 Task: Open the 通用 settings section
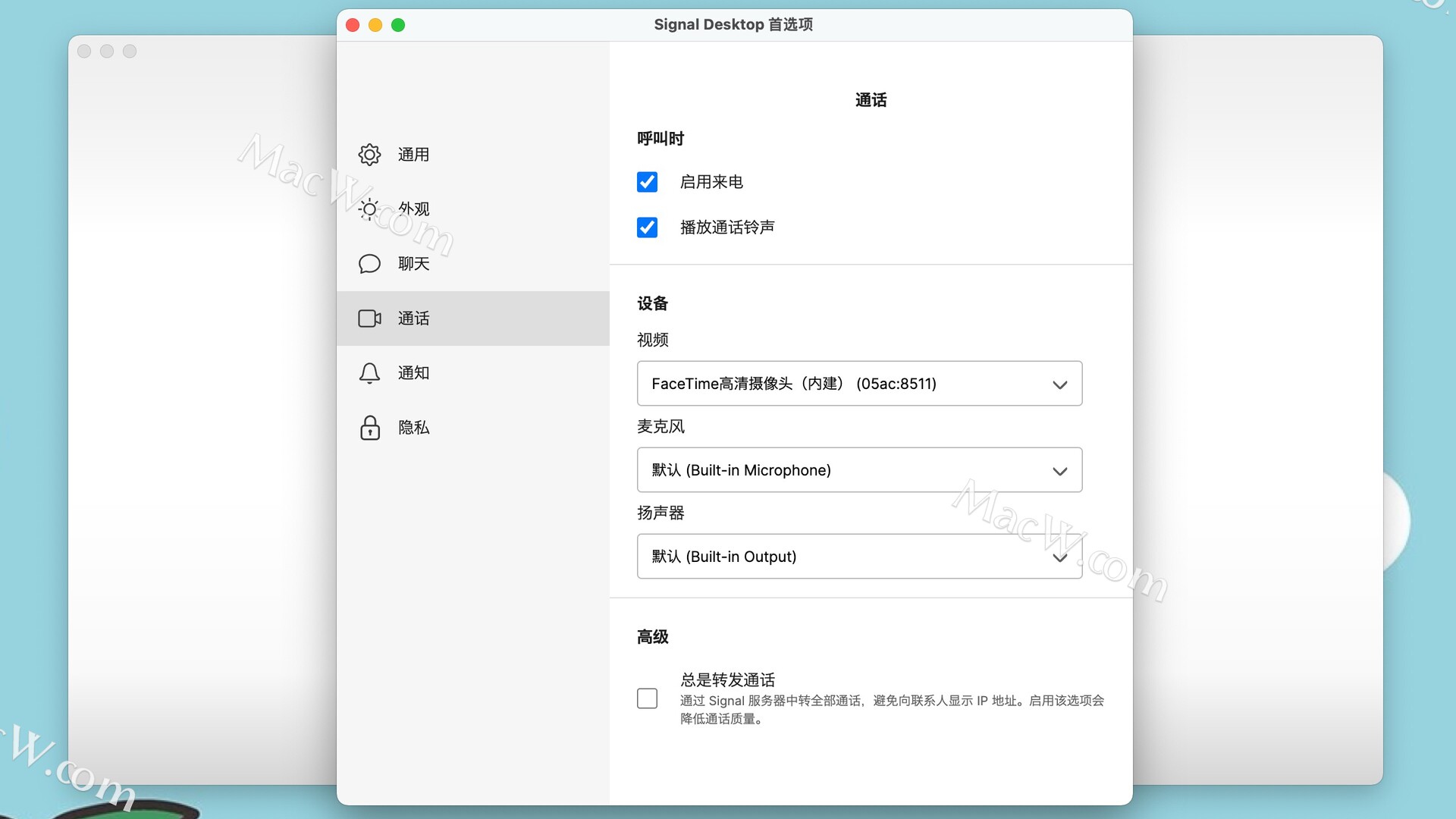click(x=473, y=155)
